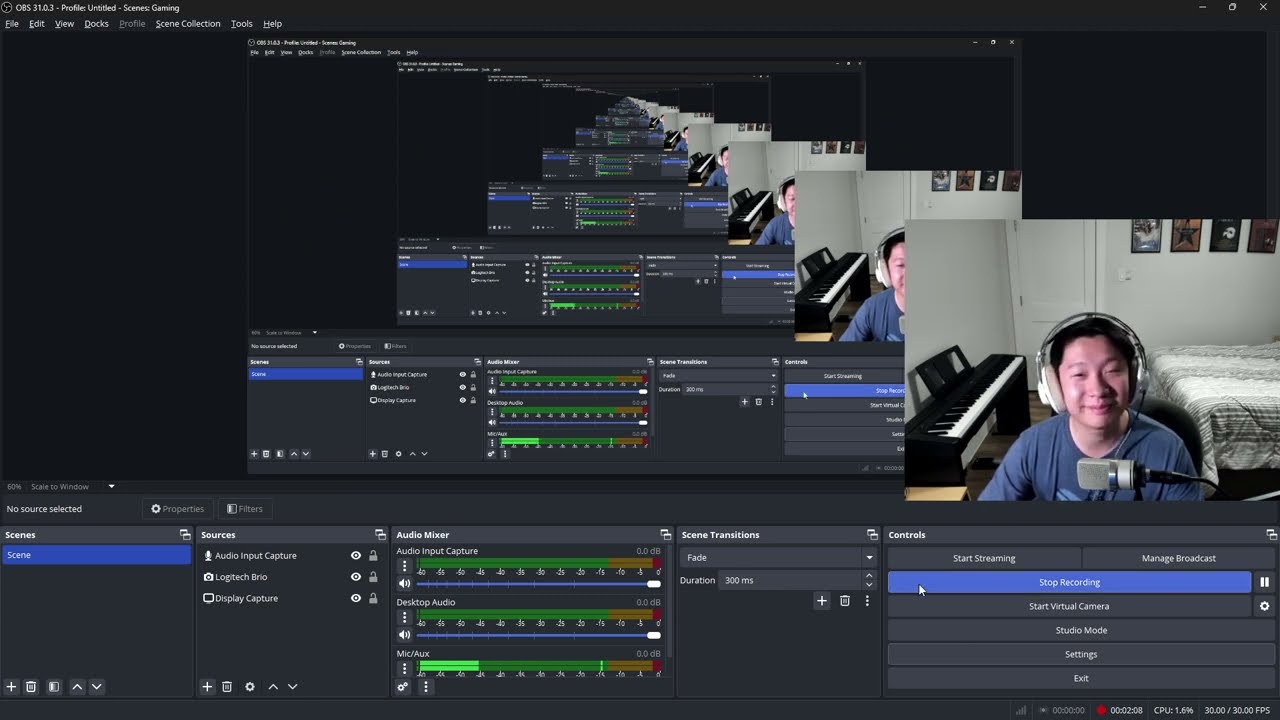Toggle lock on Display Capture source
This screenshot has width=1280, height=720.
(x=373, y=598)
